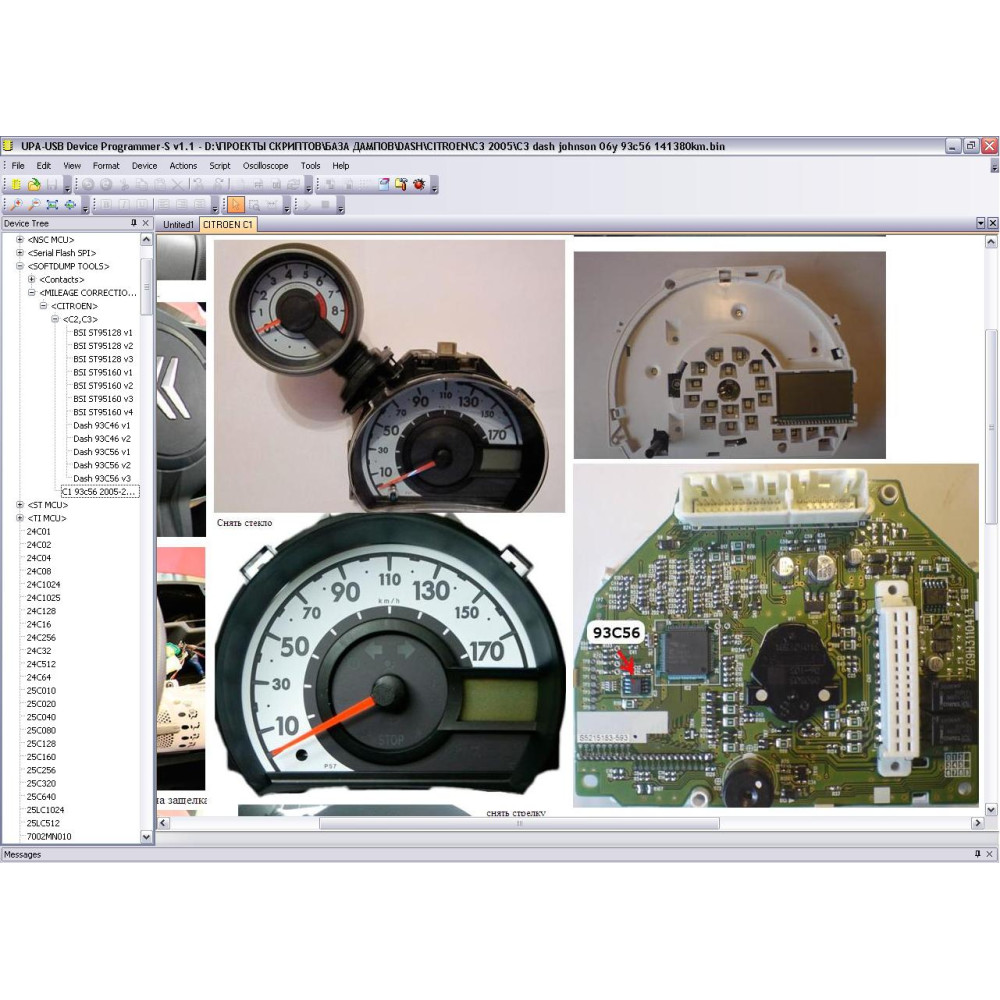Select C1 93c56 2005 tree item

(x=99, y=492)
